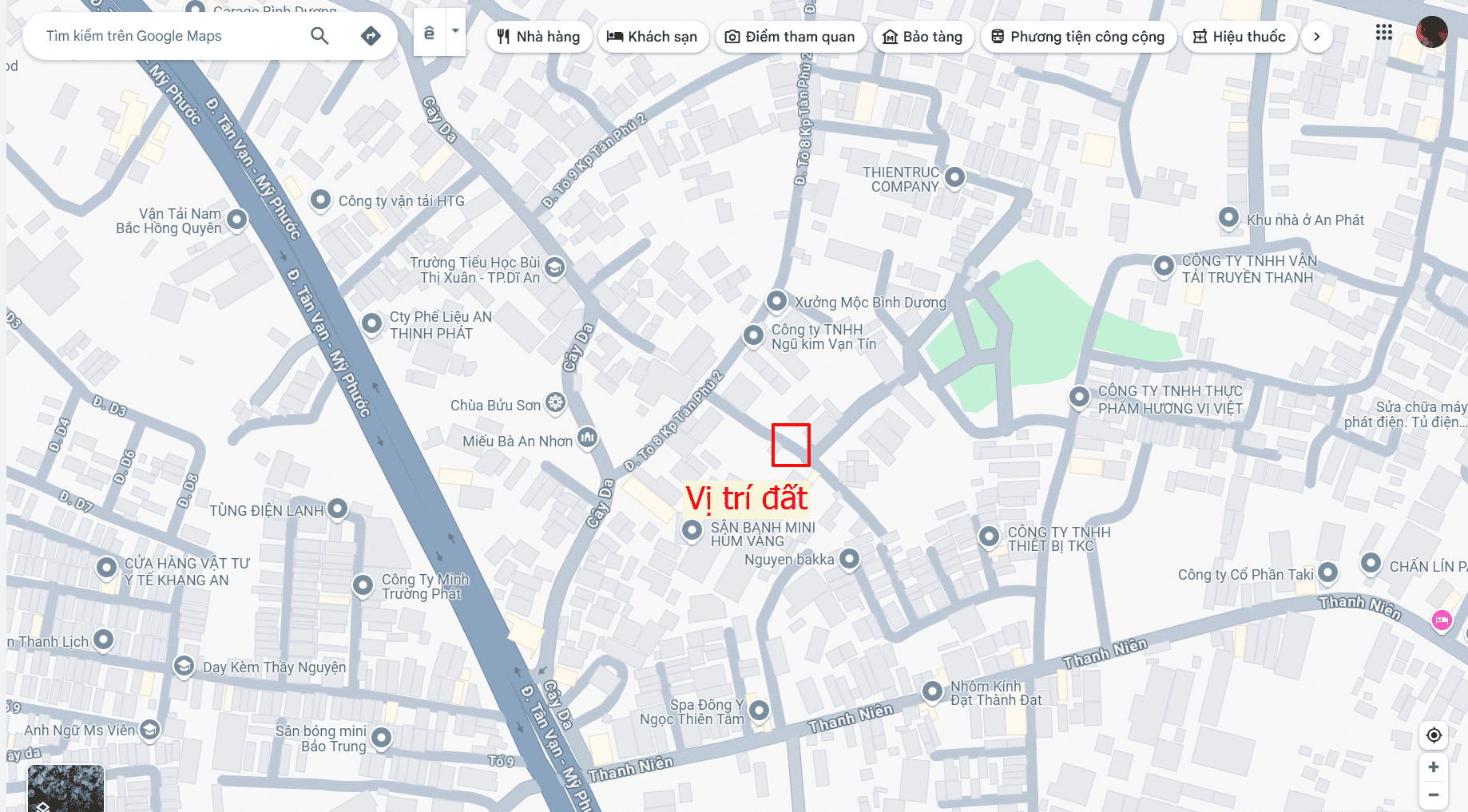Click the search magnifier icon

[319, 36]
